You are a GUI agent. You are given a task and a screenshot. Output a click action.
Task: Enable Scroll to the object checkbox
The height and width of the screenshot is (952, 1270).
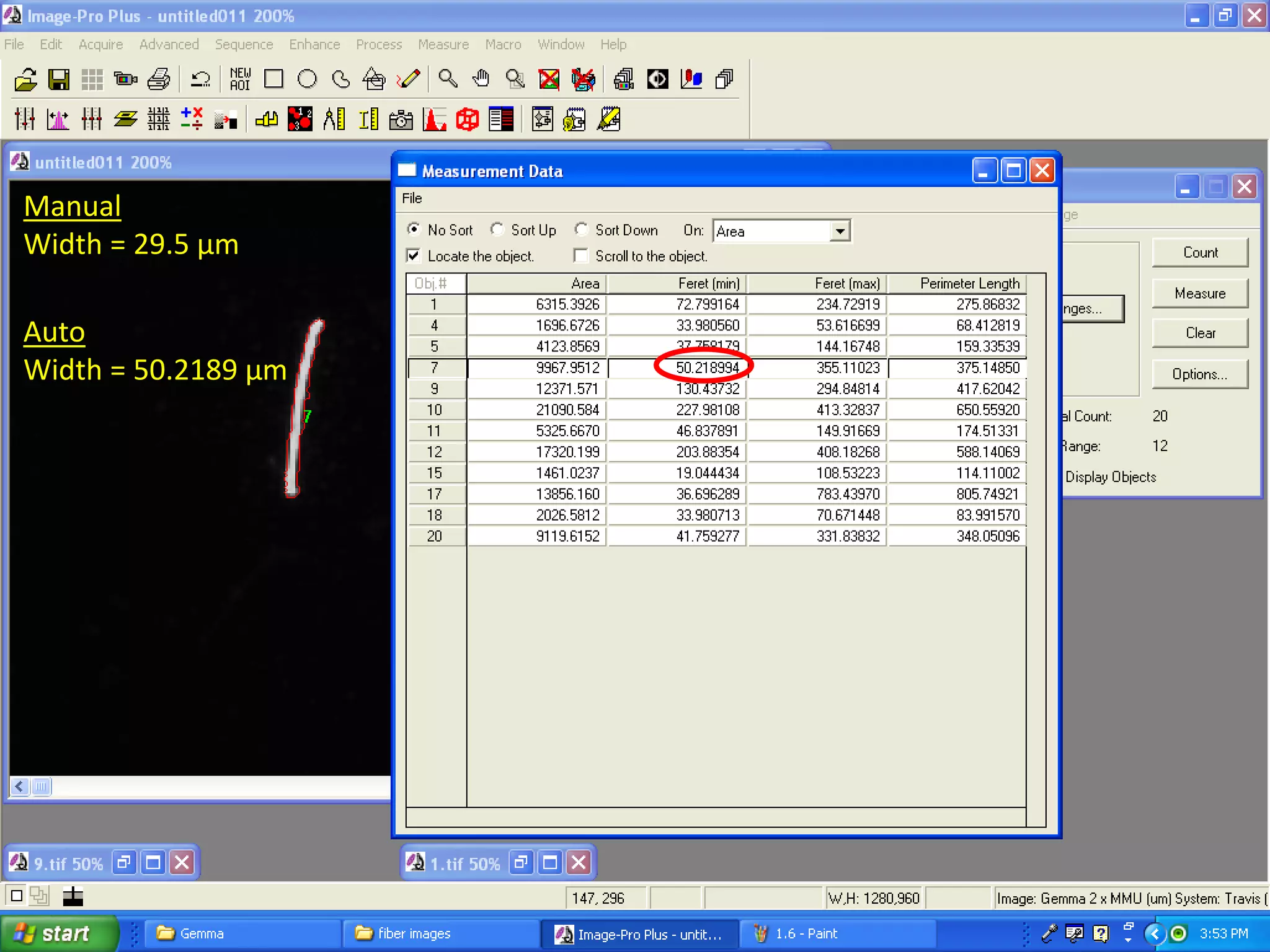(581, 256)
